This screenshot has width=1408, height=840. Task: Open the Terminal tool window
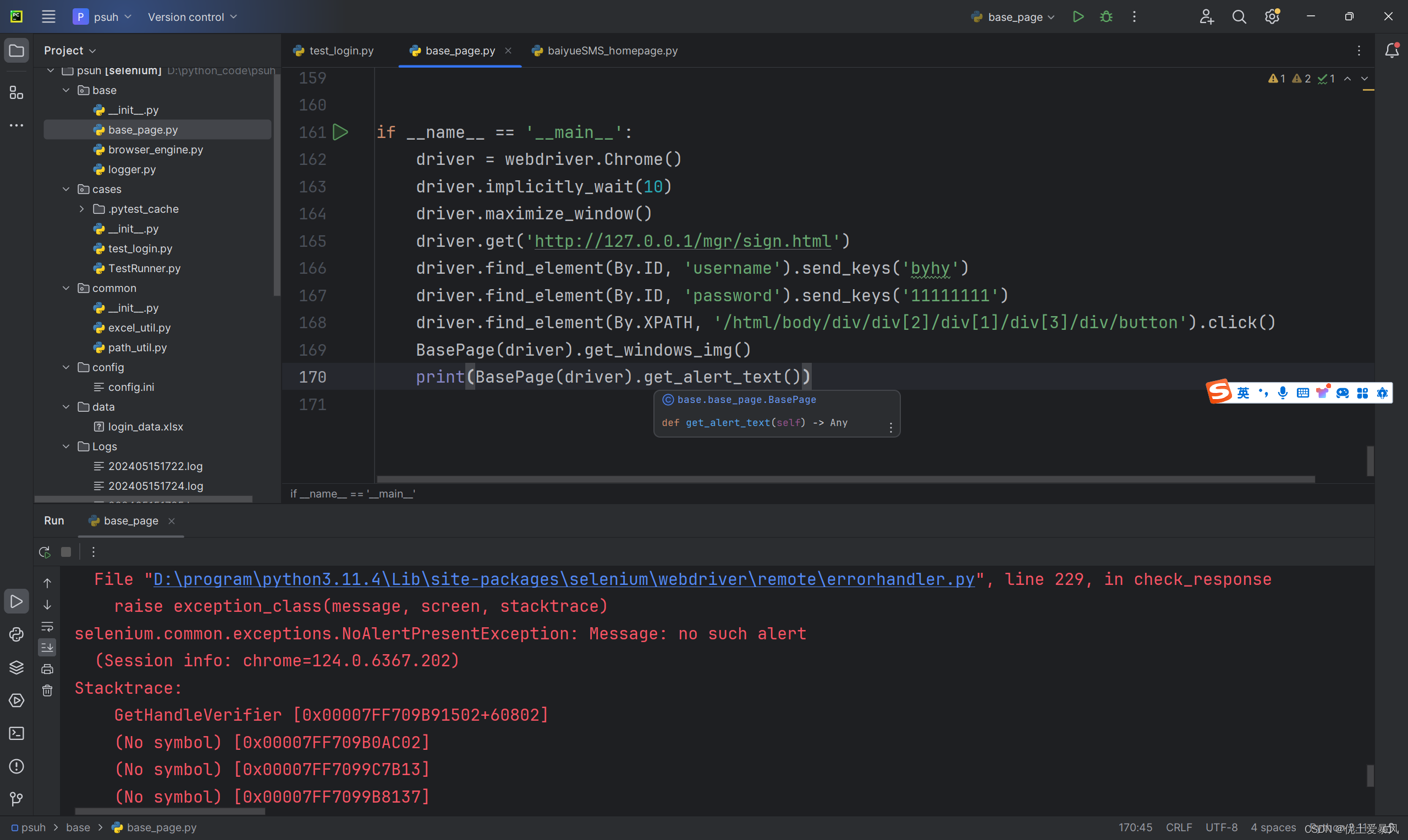(16, 733)
